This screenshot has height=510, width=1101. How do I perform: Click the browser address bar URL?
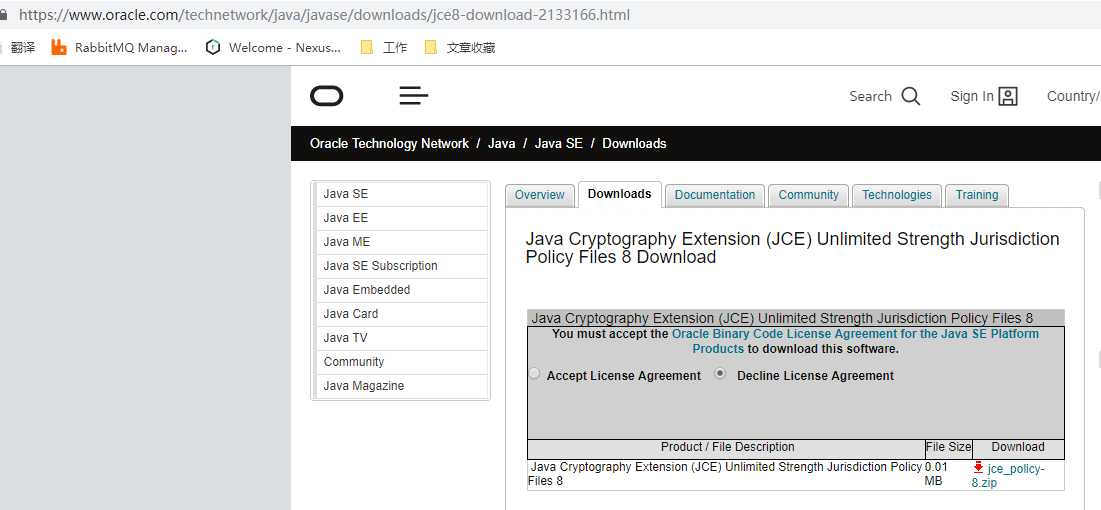(324, 14)
